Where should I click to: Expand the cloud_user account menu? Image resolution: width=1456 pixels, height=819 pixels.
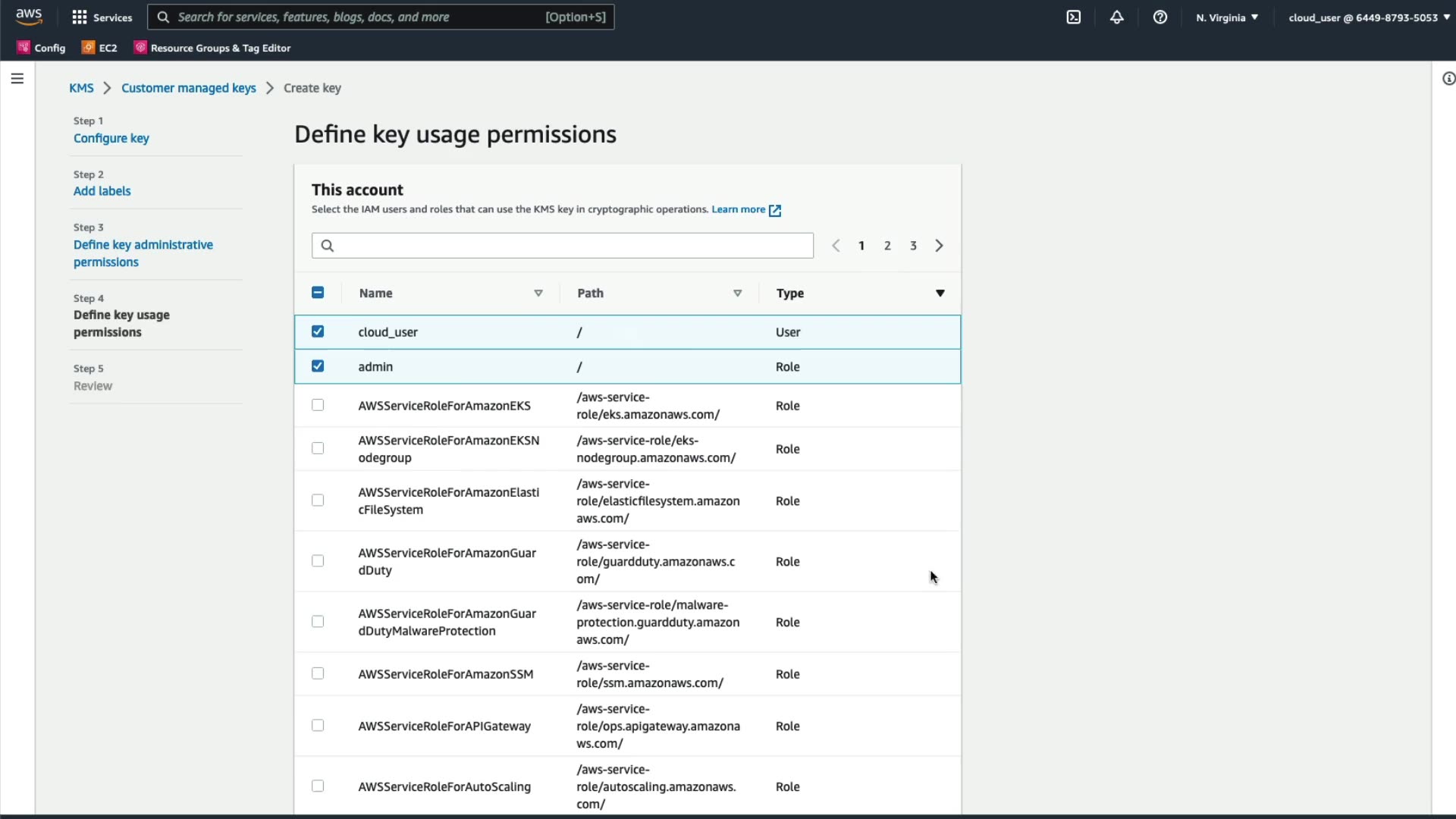1369,17
